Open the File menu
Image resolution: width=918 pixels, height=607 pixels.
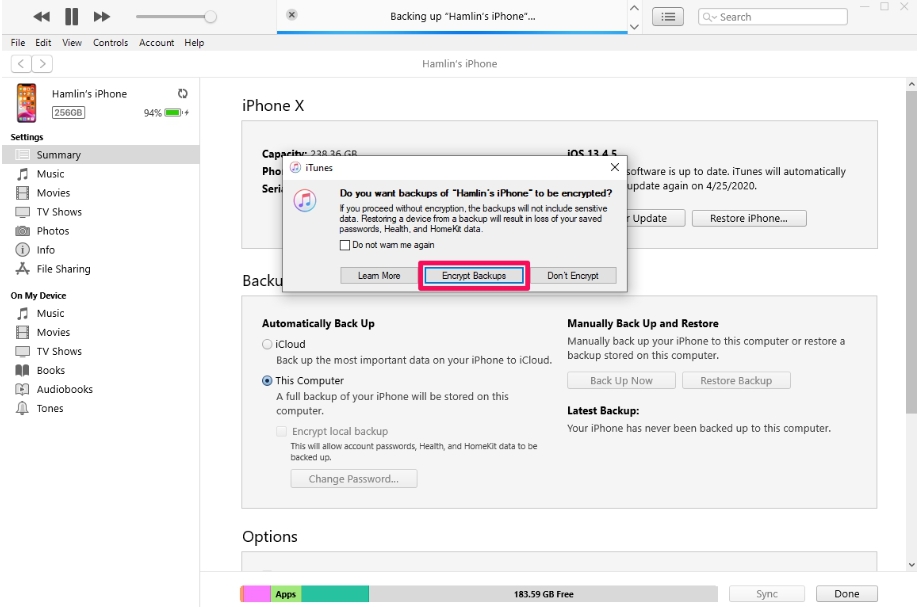click(x=18, y=43)
